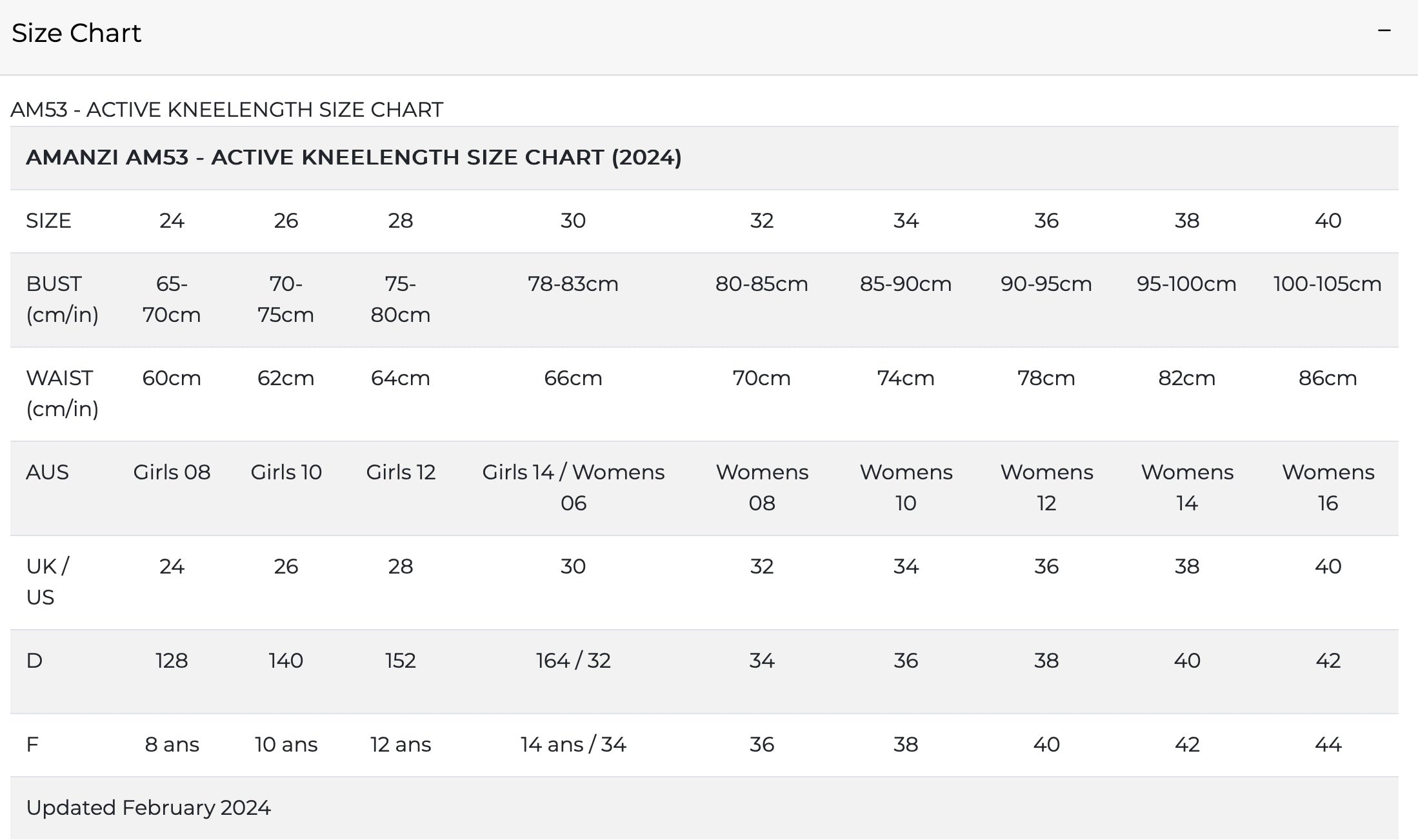Screen dimensions: 1418x840
Task: Click the Updated February 2024 footer note
Action: pyautogui.click(x=148, y=808)
